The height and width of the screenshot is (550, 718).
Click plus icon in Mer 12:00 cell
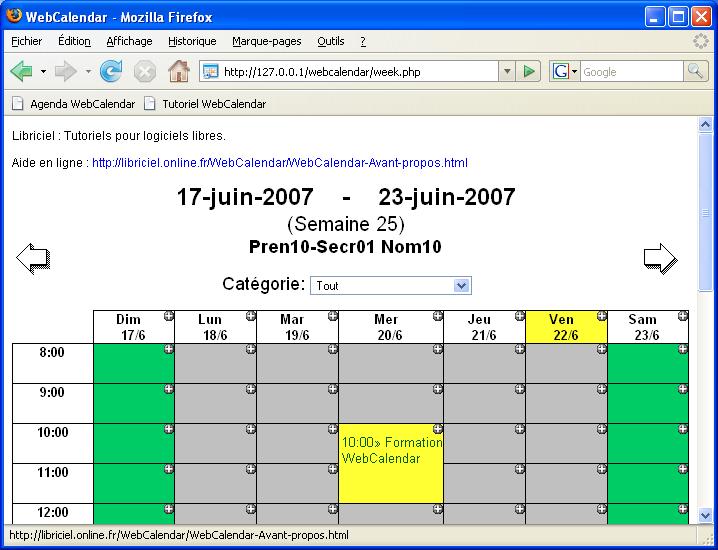point(438,508)
